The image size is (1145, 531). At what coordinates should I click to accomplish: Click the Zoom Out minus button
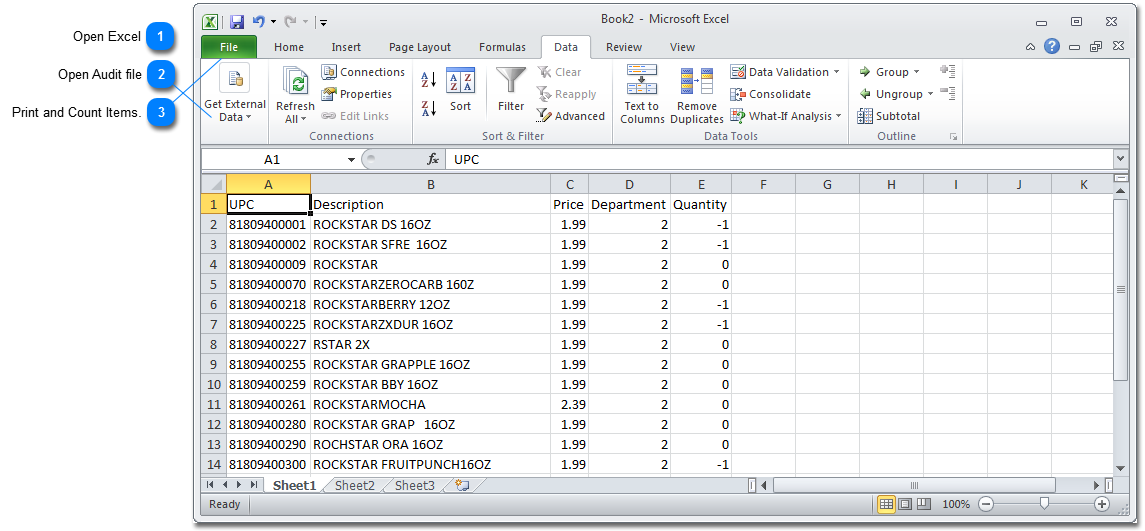point(987,504)
